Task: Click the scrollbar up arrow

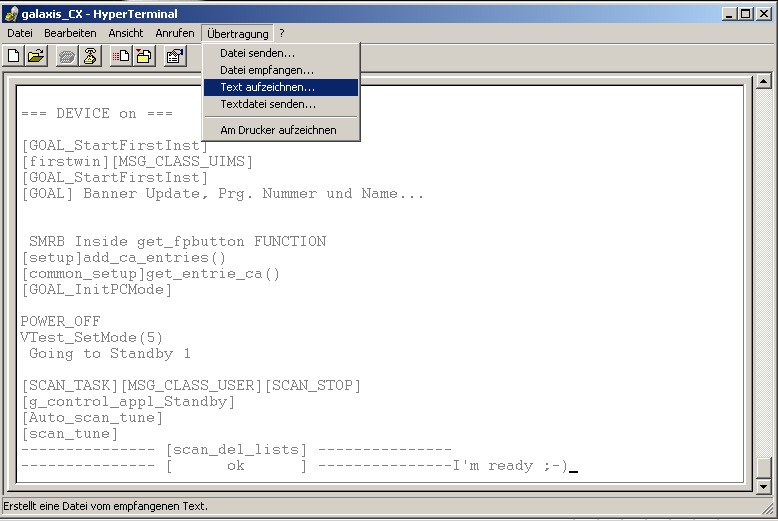Action: (x=763, y=81)
